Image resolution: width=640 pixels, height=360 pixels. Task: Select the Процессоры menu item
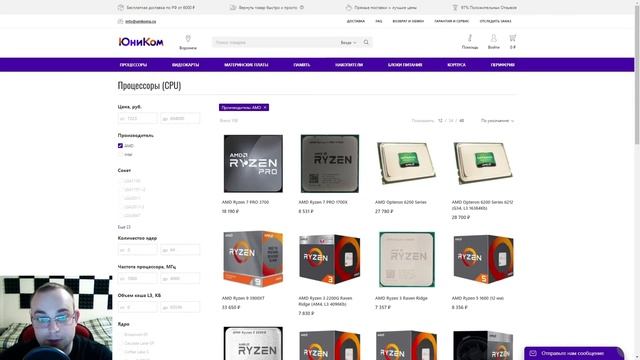click(x=133, y=65)
